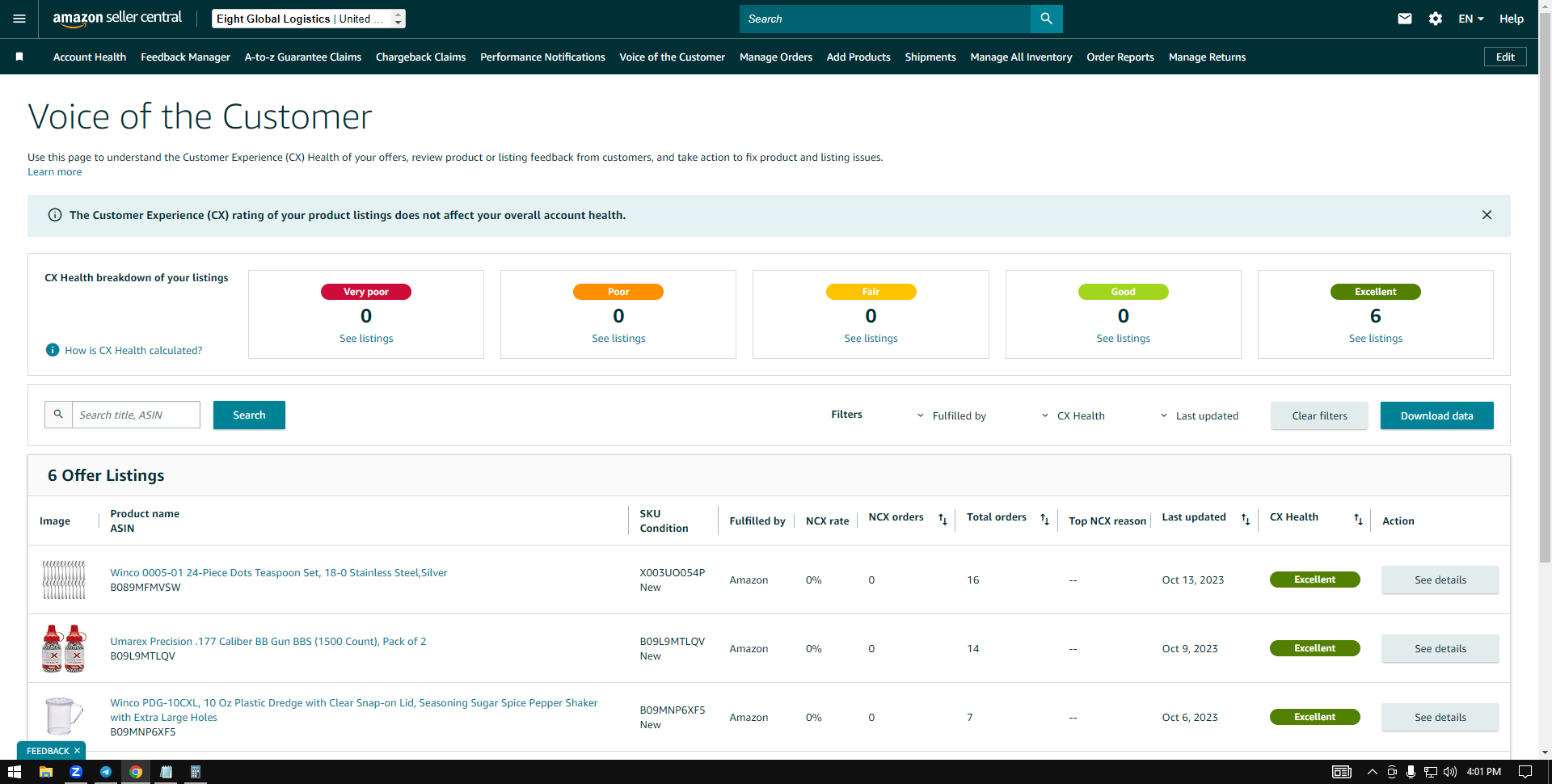Viewport: 1552px width, 784px height.
Task: Click the info icon beside How is CX Health calculated
Action: [x=53, y=350]
